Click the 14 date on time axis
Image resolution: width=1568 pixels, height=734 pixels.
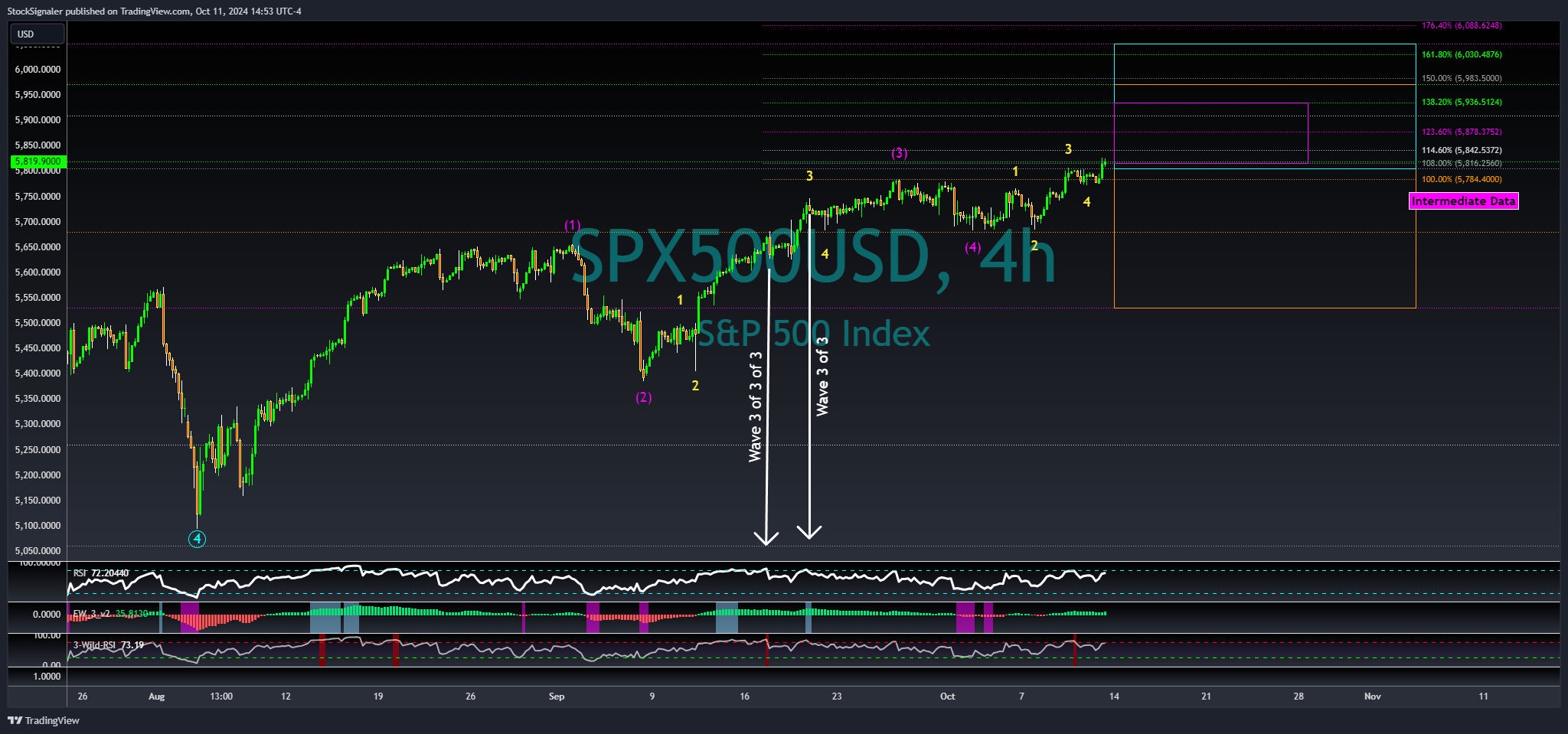tap(1114, 696)
